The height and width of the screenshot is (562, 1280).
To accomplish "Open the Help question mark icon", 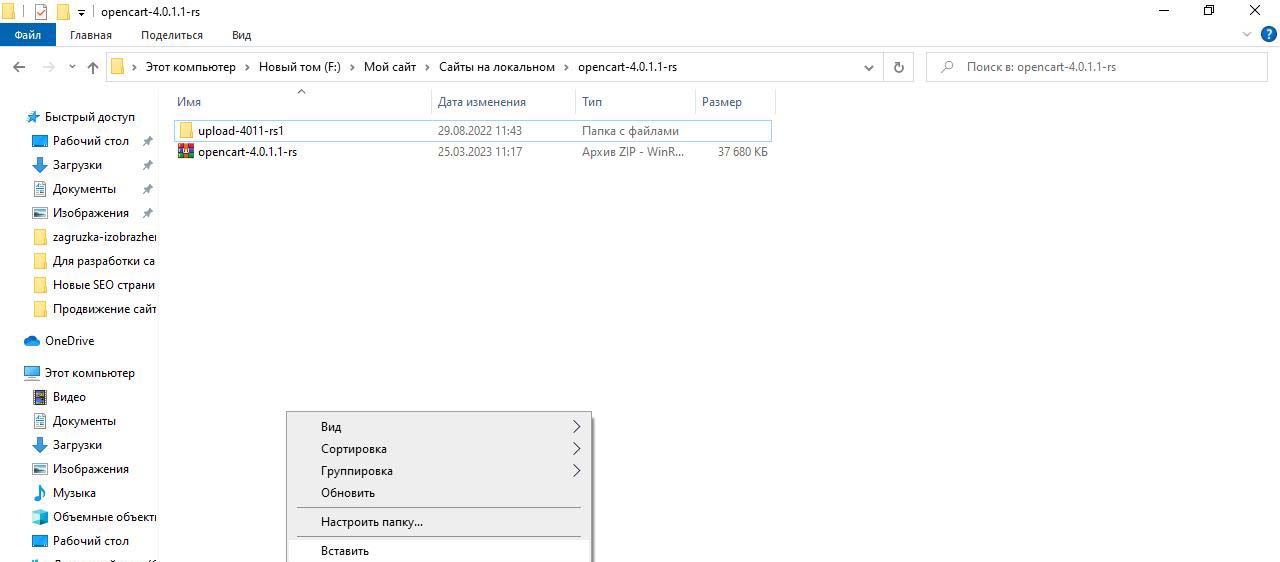I will 1268,34.
